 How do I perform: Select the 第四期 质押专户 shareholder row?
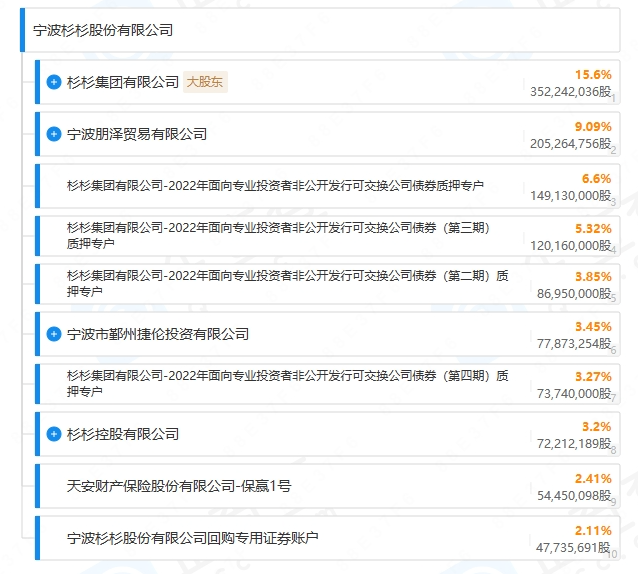pos(328,384)
